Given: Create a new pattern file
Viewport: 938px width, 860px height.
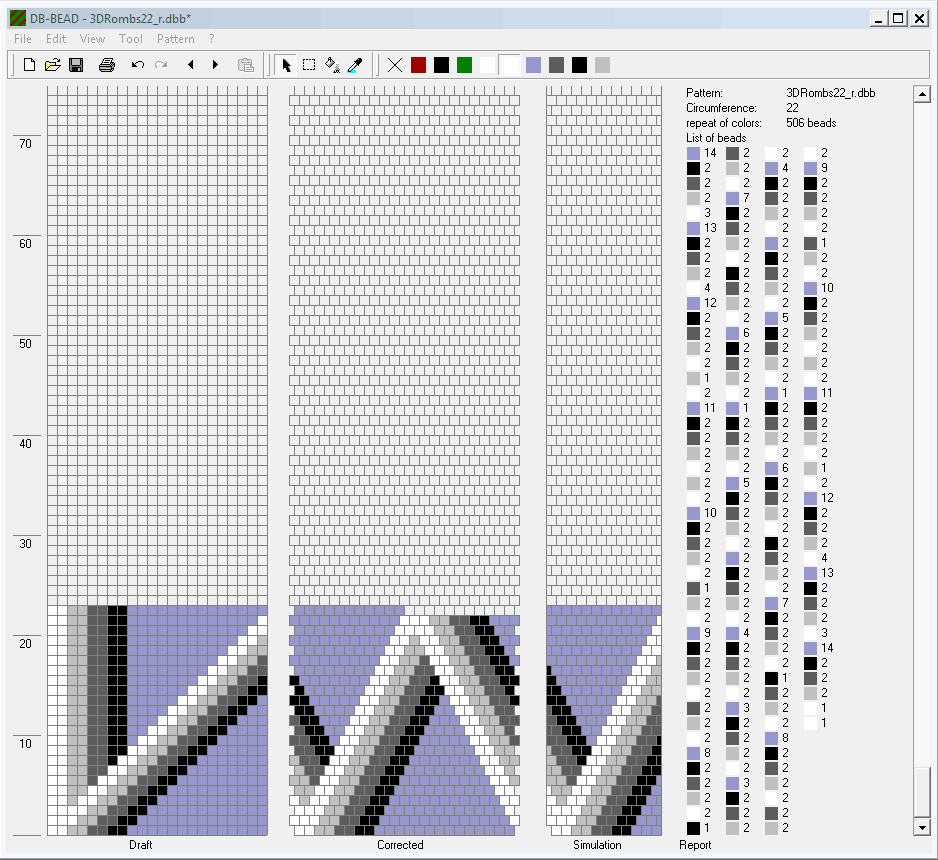Looking at the screenshot, I should point(29,65).
